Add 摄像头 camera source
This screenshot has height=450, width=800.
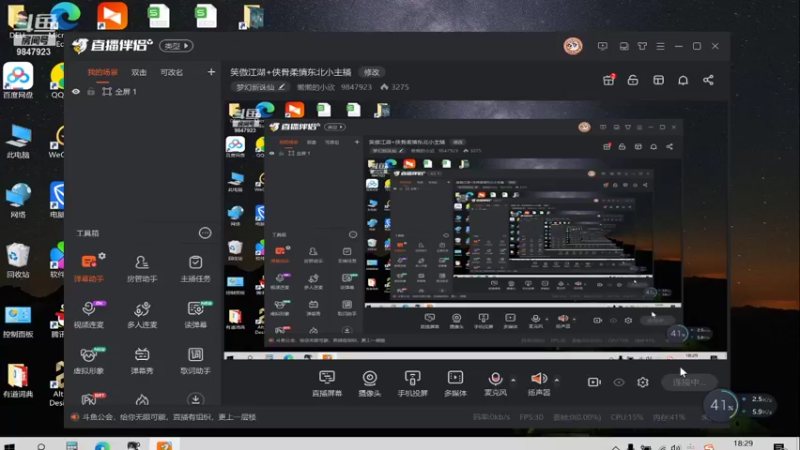point(370,383)
